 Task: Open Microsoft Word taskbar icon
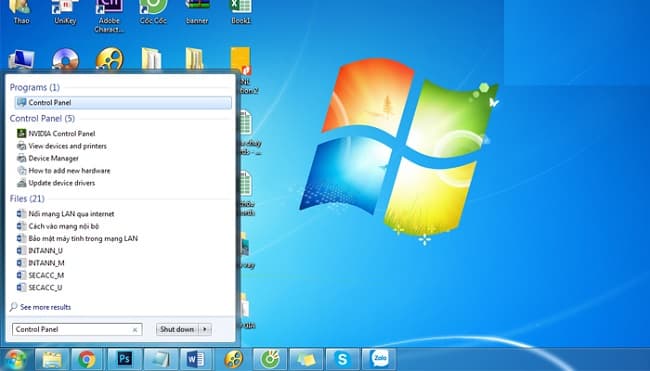pyautogui.click(x=195, y=359)
